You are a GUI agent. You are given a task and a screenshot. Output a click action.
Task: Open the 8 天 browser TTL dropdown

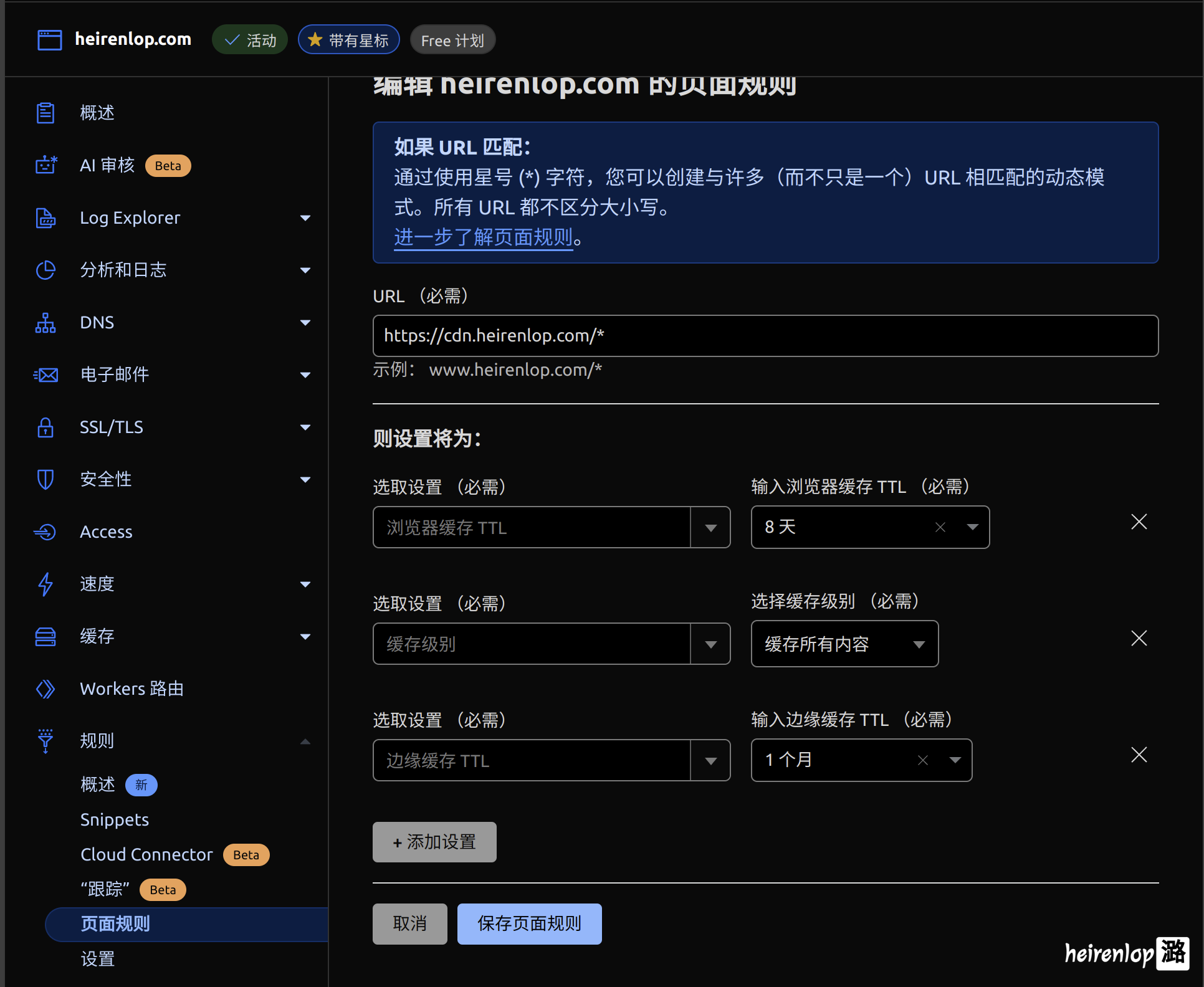click(972, 527)
